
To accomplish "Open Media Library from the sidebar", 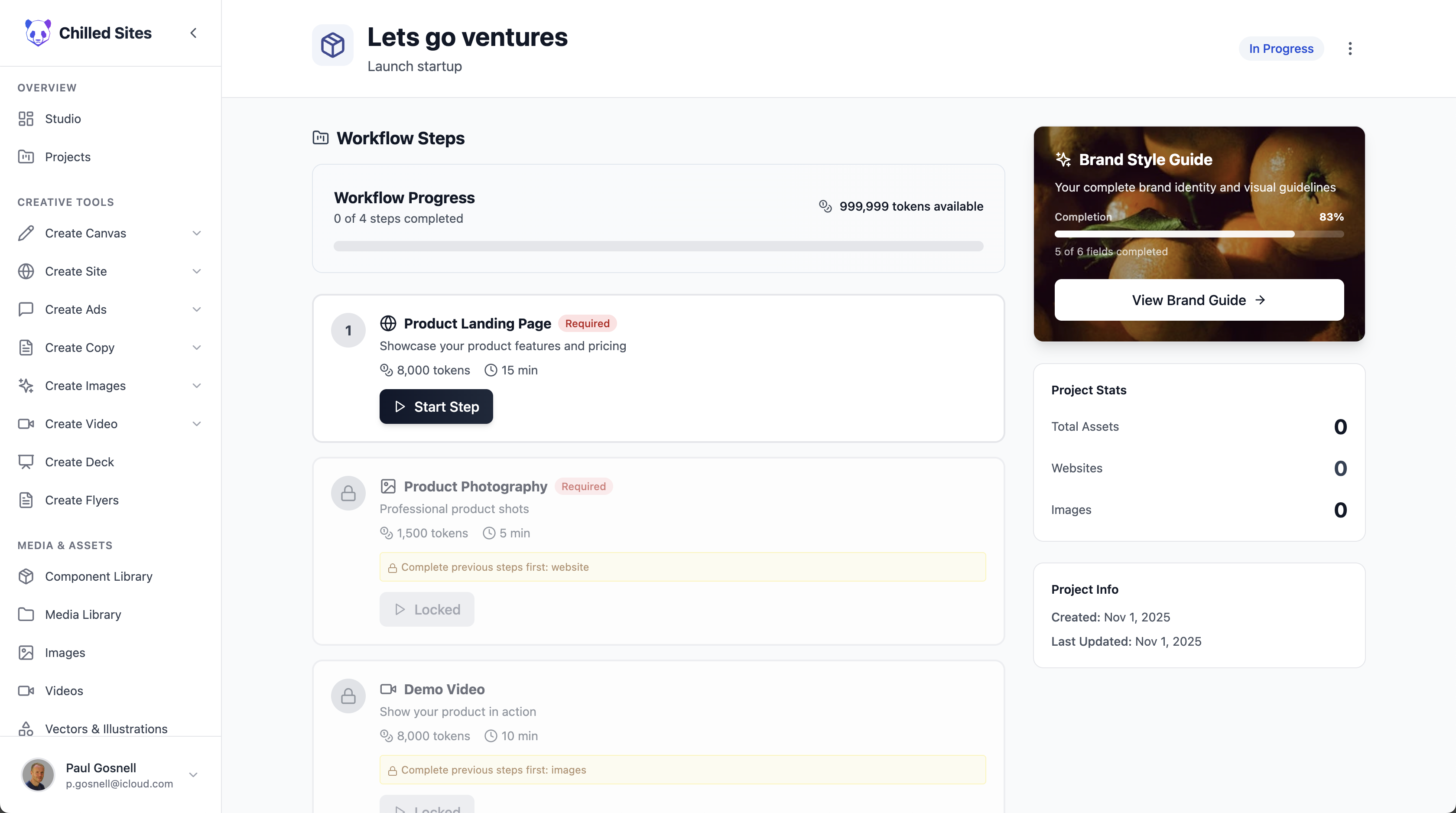I will [x=82, y=614].
